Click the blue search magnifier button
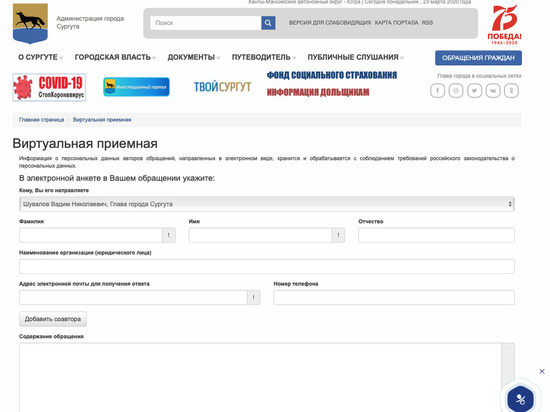550x412 pixels. (x=268, y=23)
